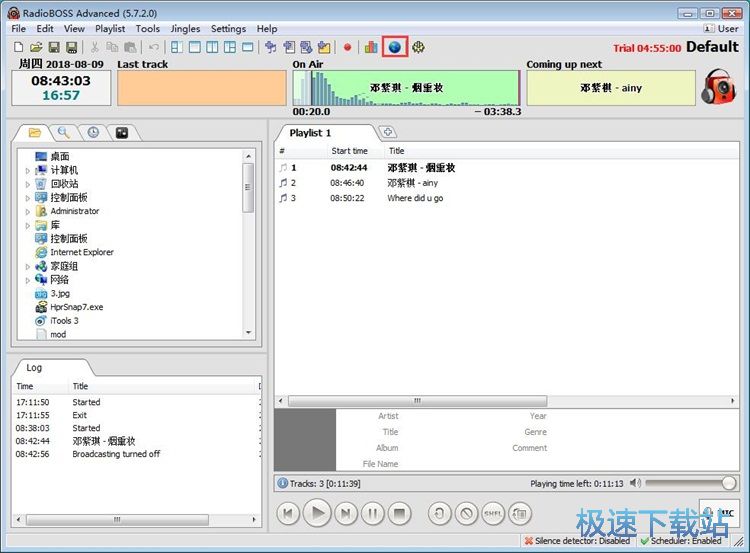Click the broadcasting globe icon in toolbar
Image resolution: width=750 pixels, height=553 pixels.
click(x=395, y=47)
